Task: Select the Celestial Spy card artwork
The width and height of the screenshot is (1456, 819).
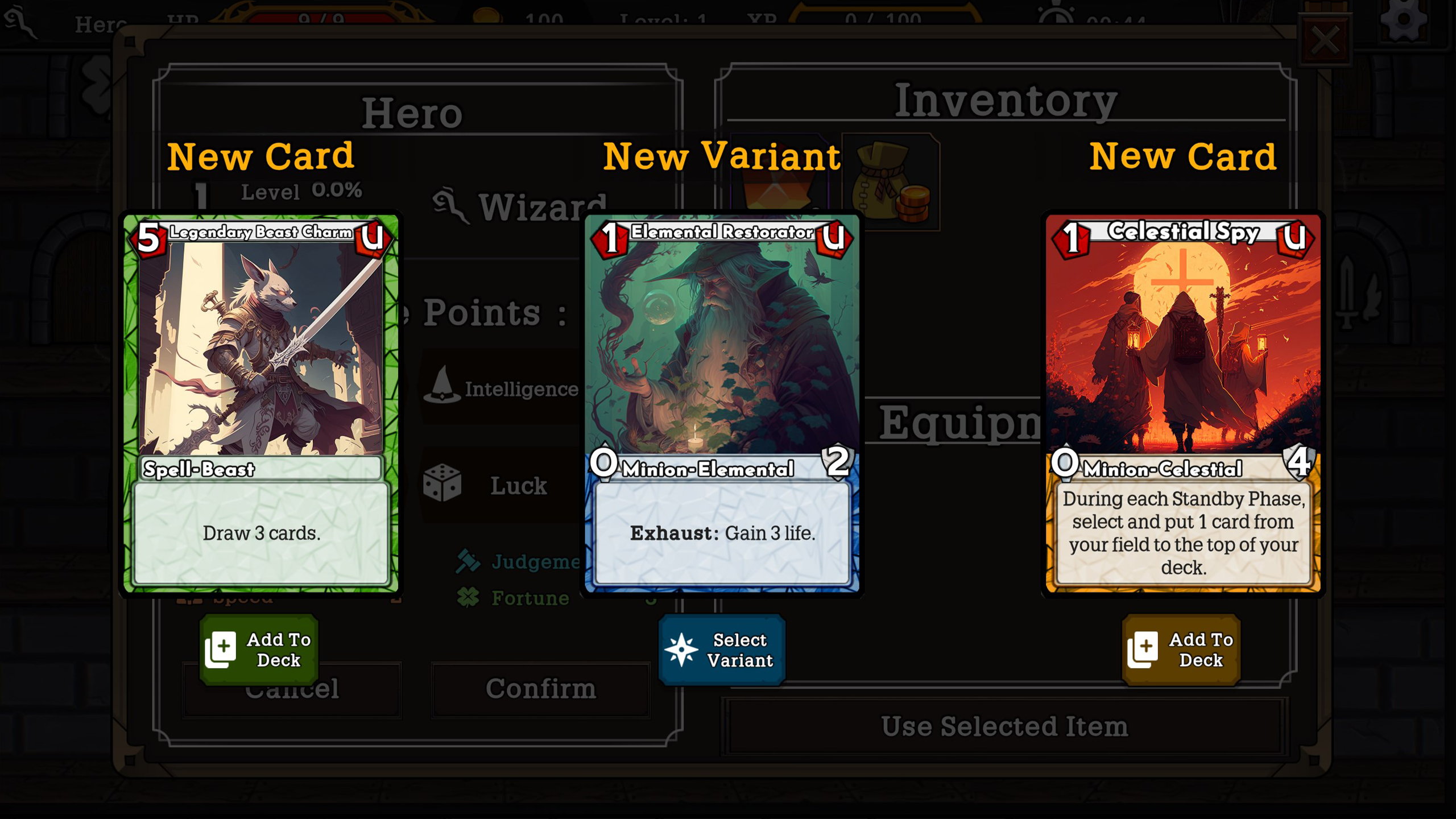Action: point(1183,348)
